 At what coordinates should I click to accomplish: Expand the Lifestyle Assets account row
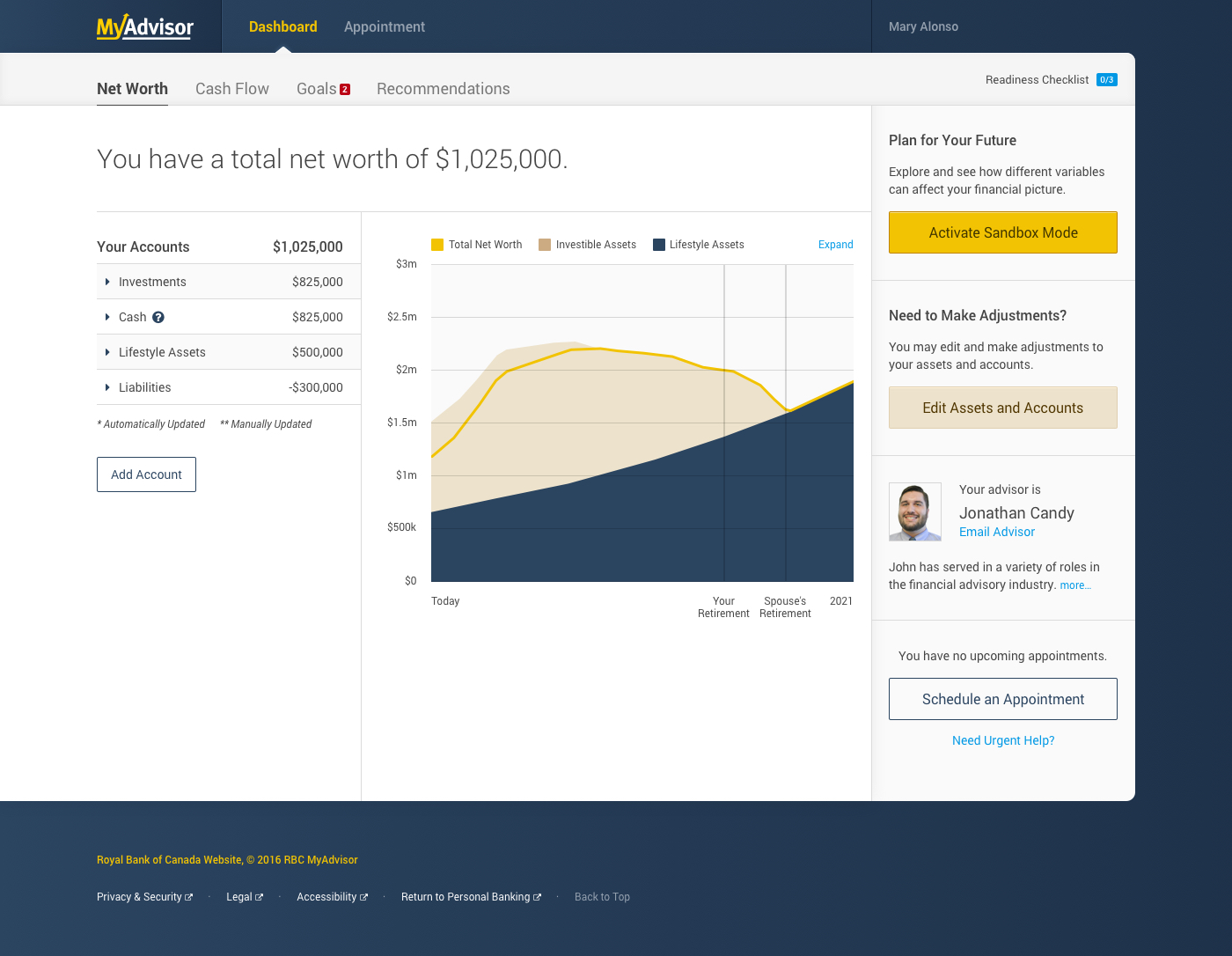click(107, 352)
